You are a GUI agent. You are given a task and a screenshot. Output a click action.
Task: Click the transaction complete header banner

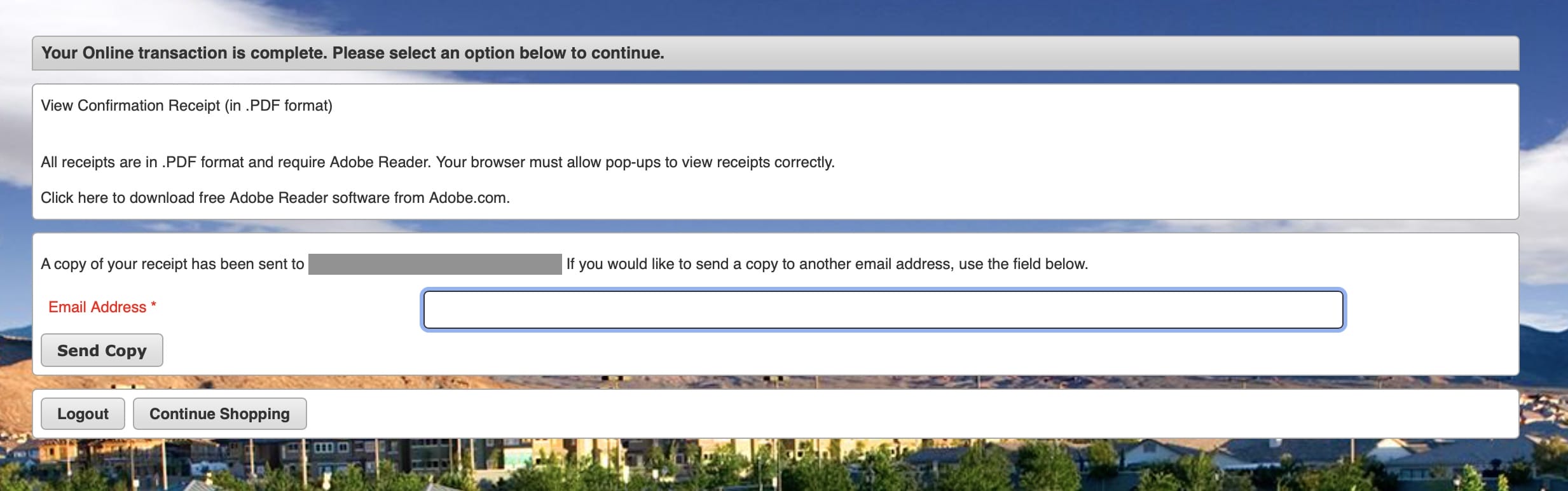[x=774, y=53]
